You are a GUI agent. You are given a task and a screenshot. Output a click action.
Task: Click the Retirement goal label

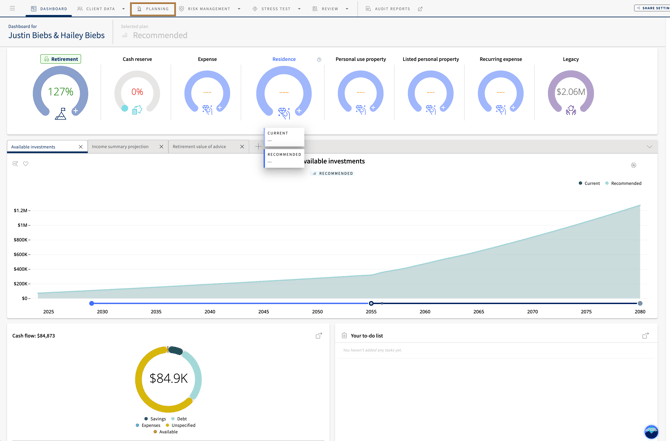(x=61, y=59)
